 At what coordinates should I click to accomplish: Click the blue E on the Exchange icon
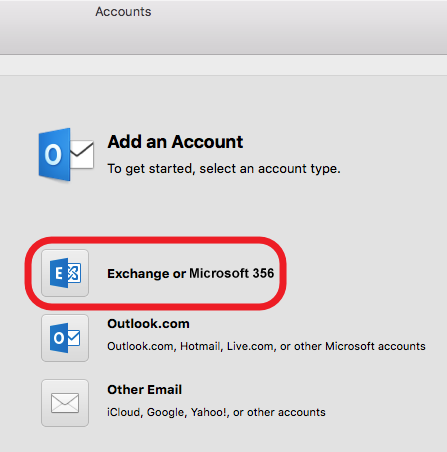pos(59,273)
